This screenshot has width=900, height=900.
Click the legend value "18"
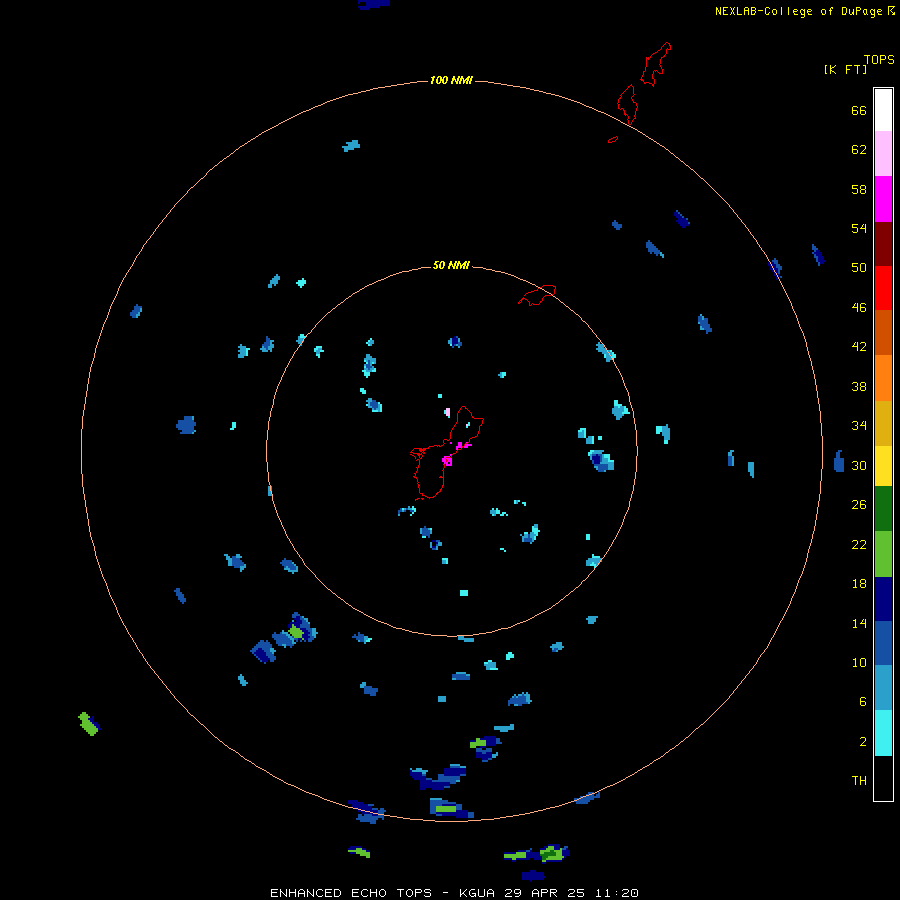[x=859, y=584]
